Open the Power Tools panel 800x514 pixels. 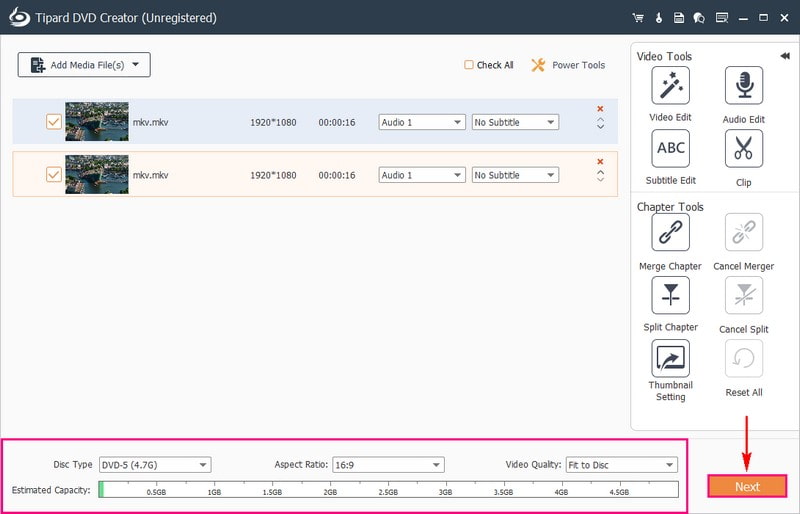pos(567,65)
